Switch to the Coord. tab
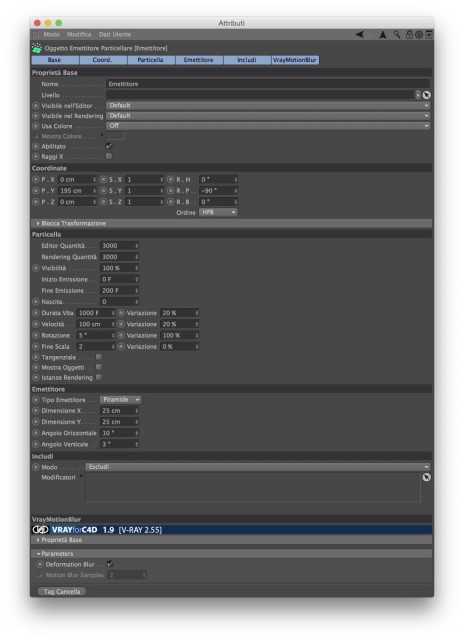The width and height of the screenshot is (464, 640). coord(103,60)
